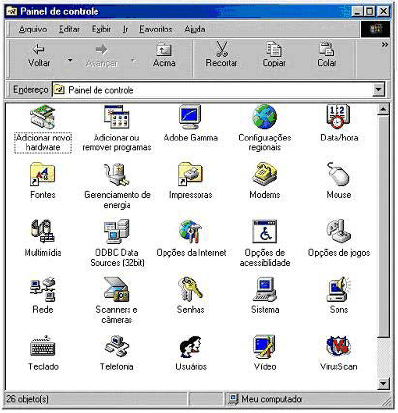Image resolution: width=398 pixels, height=413 pixels.
Task: Select the Usuários icon
Action: [190, 346]
